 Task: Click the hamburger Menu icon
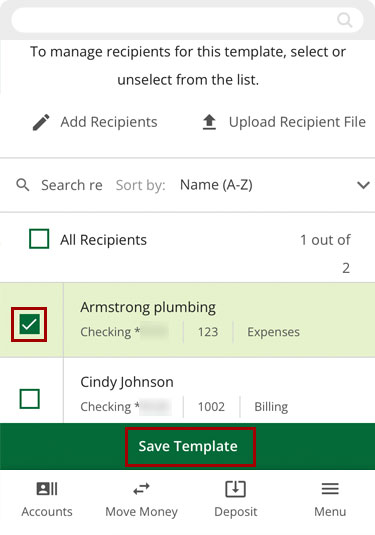tap(330, 489)
